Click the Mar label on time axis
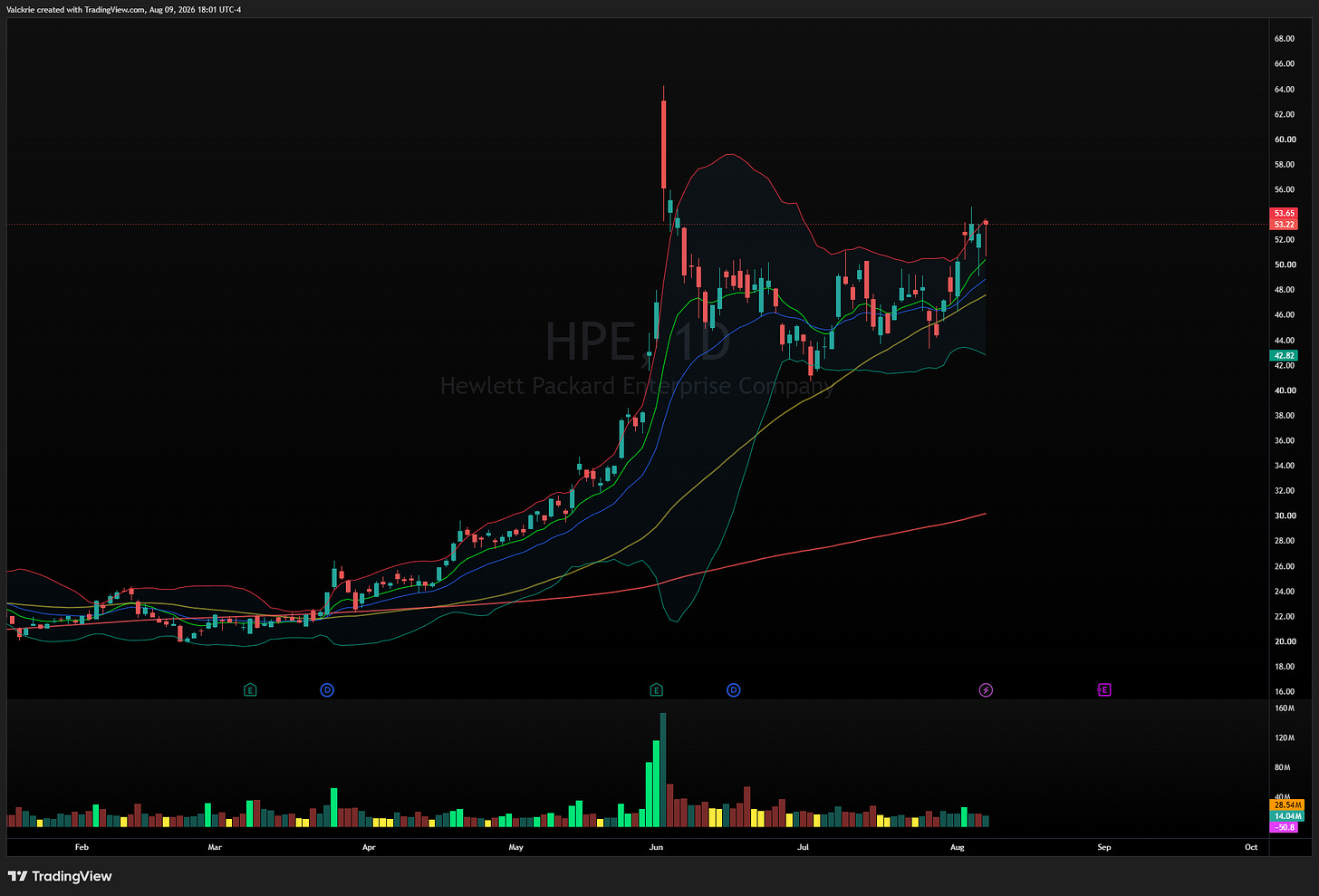The height and width of the screenshot is (896, 1319). pos(215,848)
